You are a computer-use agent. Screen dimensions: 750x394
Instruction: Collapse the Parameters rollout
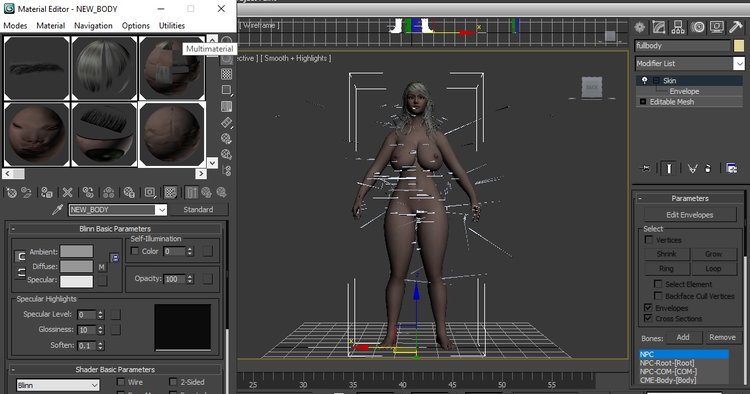click(x=640, y=198)
